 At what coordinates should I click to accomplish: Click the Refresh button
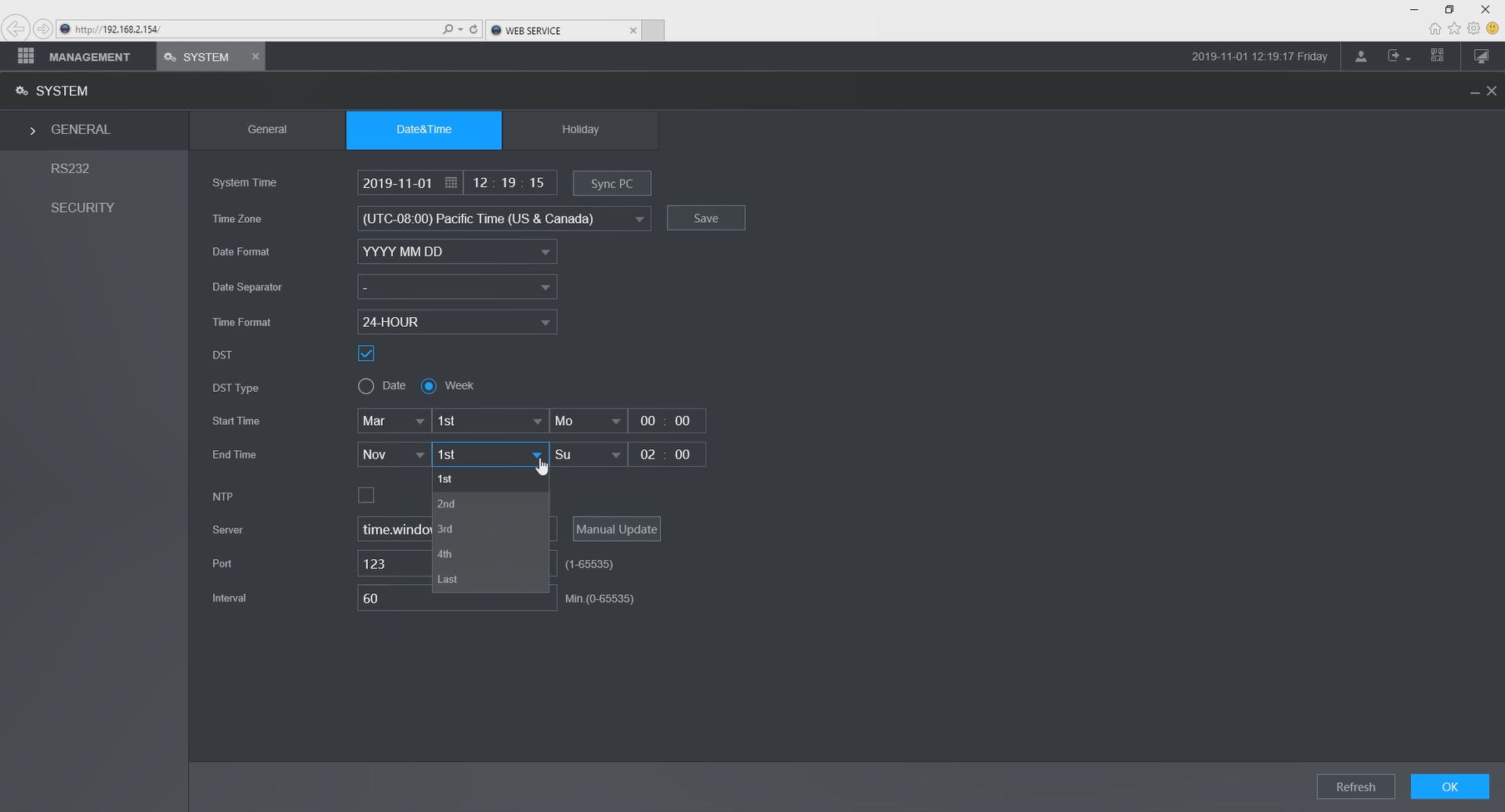(1355, 786)
